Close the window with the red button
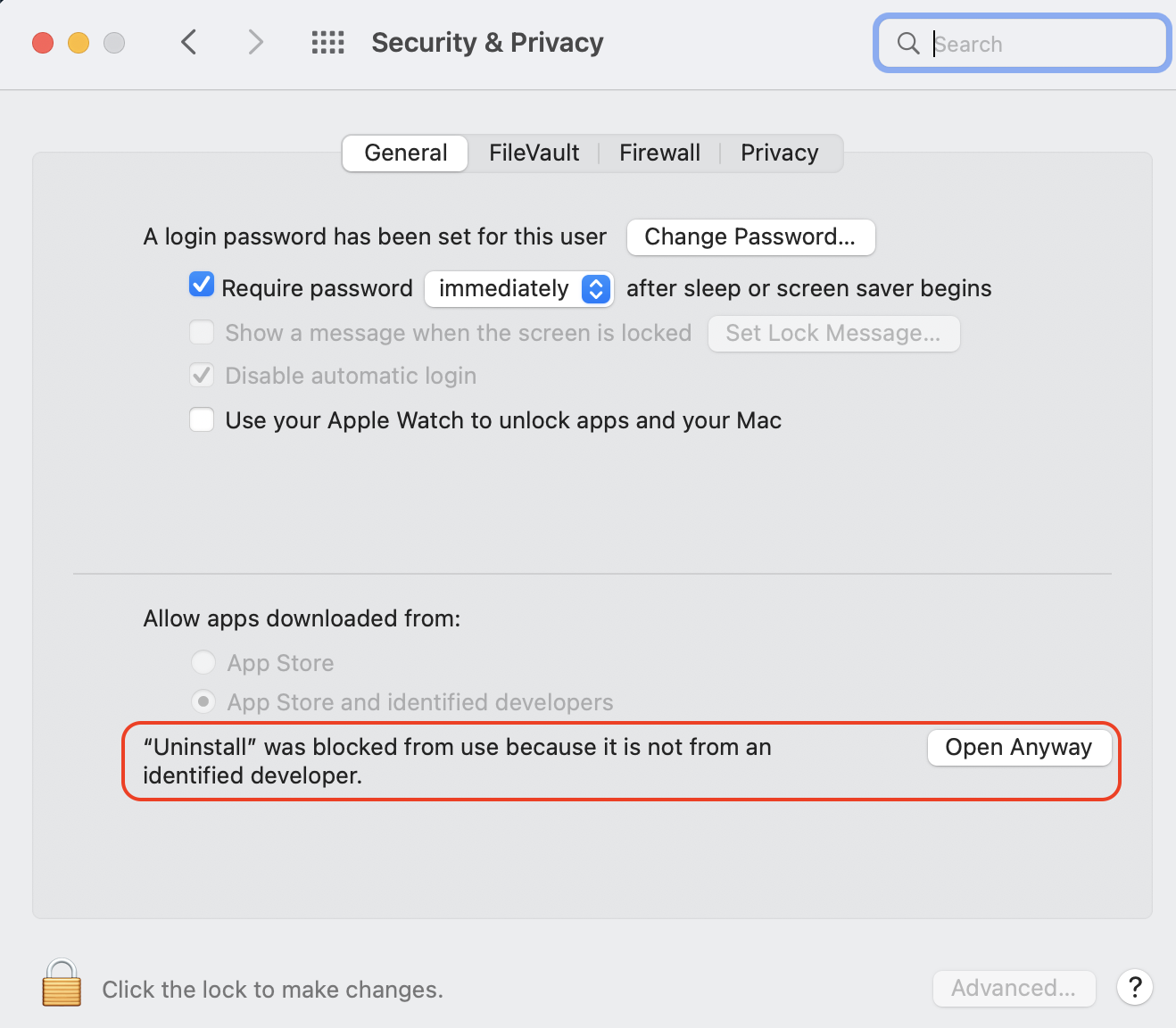The height and width of the screenshot is (1028, 1176). click(43, 43)
